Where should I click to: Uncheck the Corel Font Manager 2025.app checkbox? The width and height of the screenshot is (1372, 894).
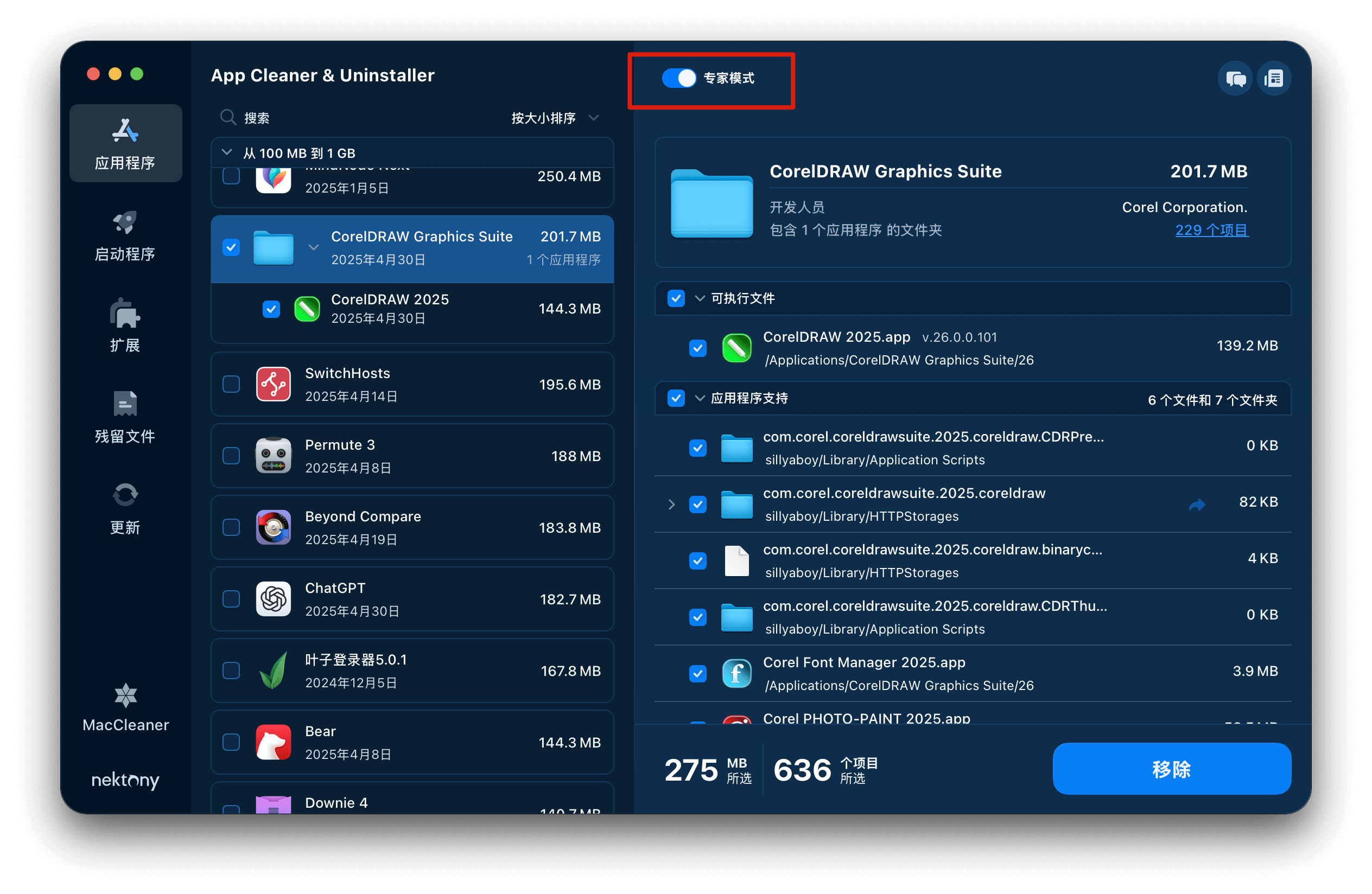coord(697,673)
